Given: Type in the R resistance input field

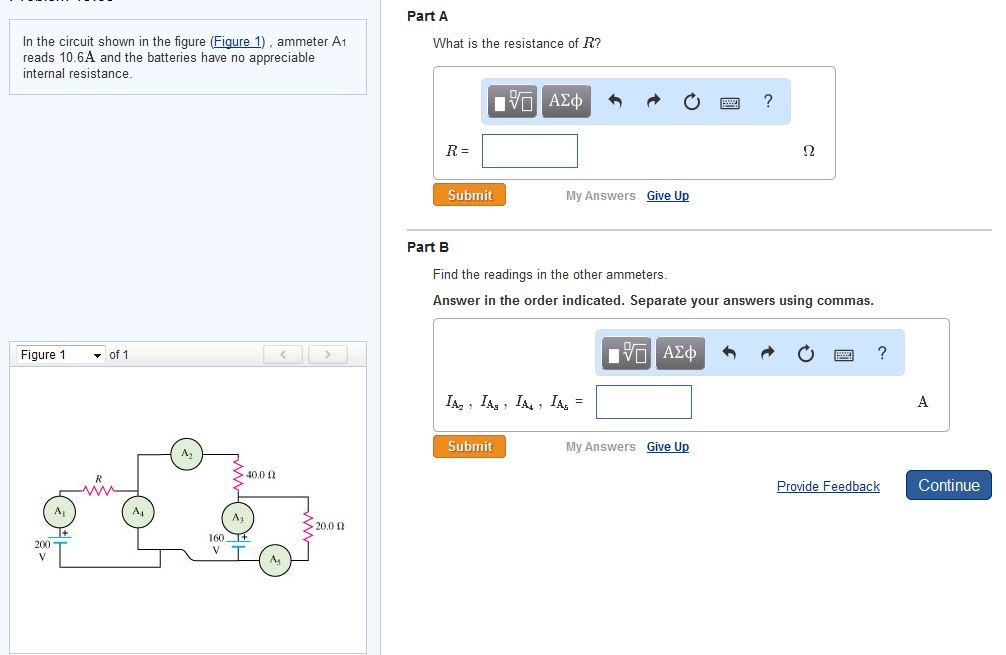Looking at the screenshot, I should [529, 151].
